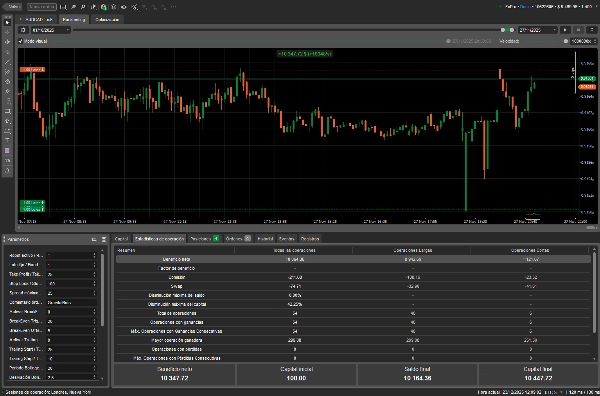Open the Backtesting tab

(x=74, y=20)
